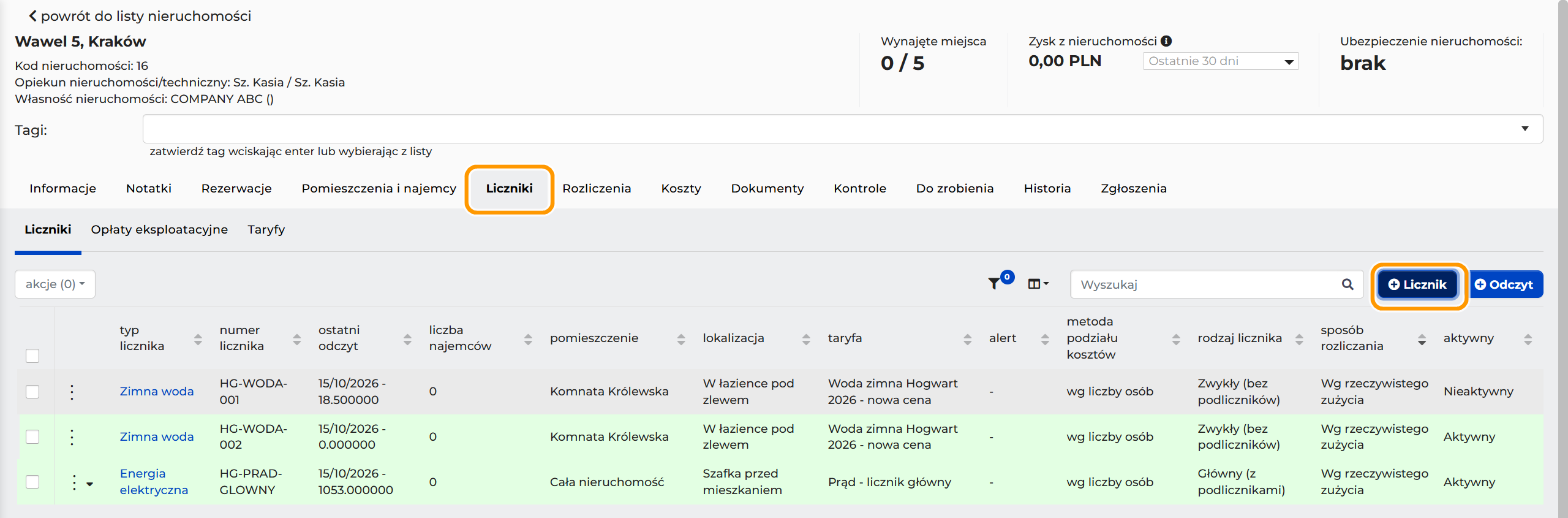Viewport: 1568px width, 518px height.
Task: Sort by lokalizacja column
Action: click(x=805, y=338)
